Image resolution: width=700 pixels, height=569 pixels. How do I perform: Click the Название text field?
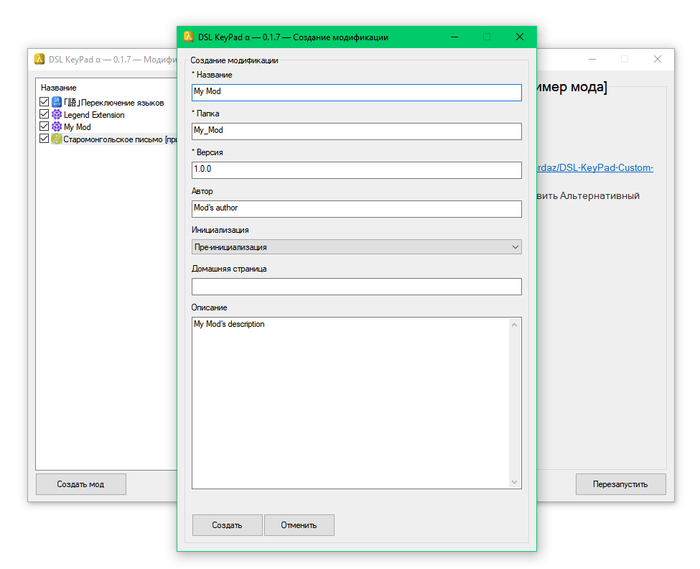pyautogui.click(x=356, y=93)
